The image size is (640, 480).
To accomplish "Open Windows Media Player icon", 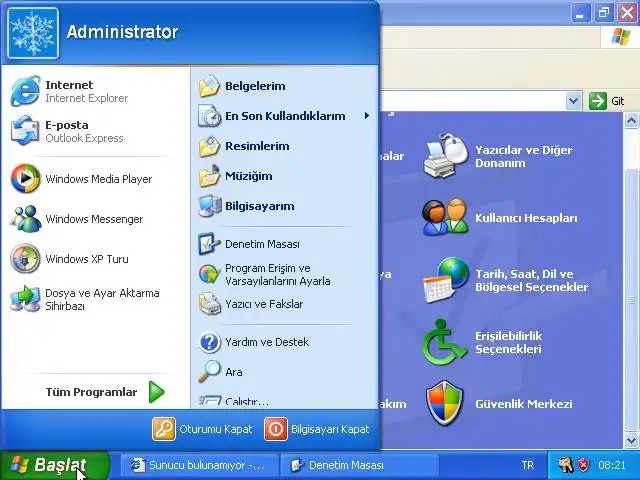I will click(25, 178).
